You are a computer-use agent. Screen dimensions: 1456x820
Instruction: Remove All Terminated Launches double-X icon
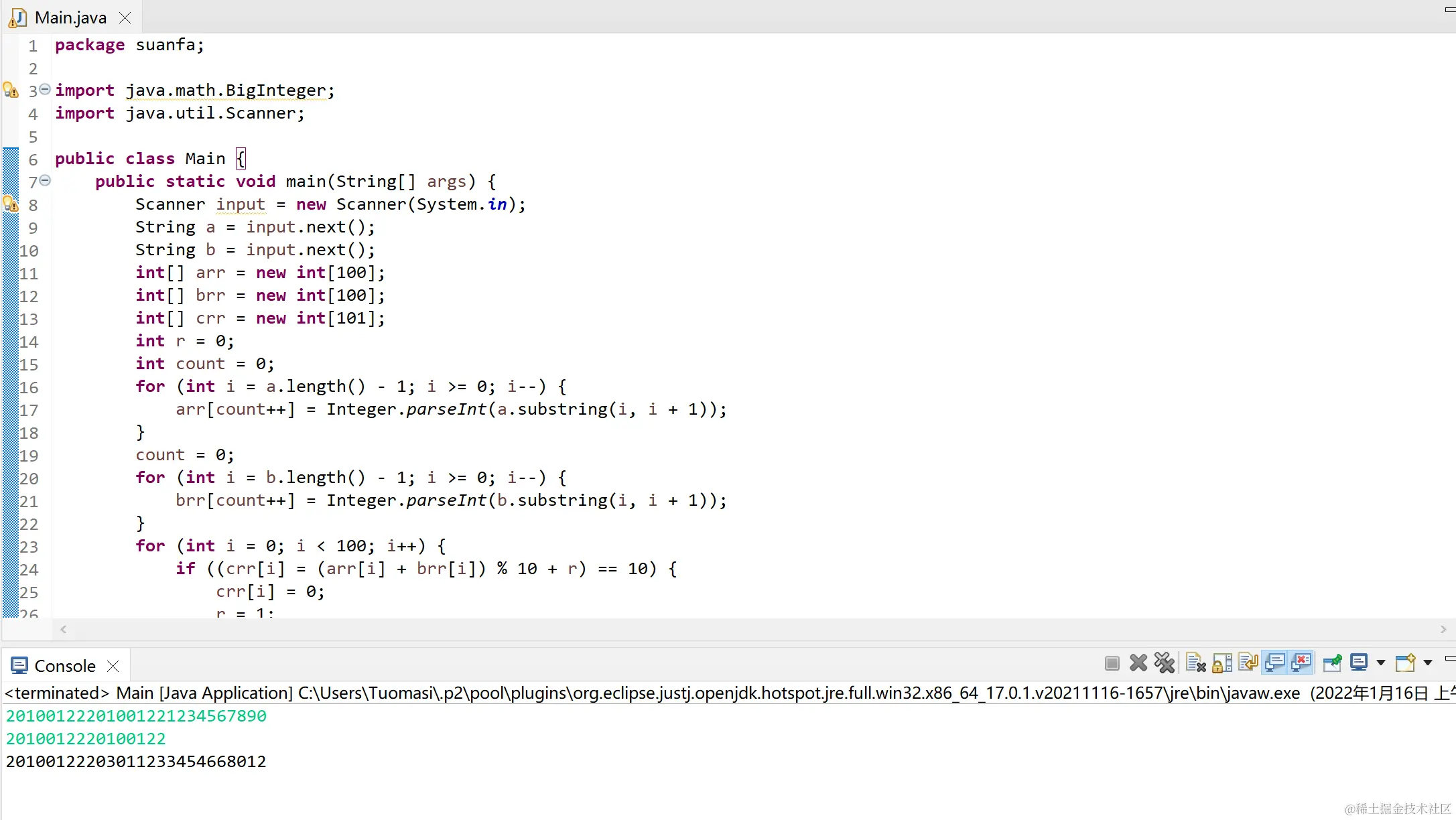point(1165,663)
